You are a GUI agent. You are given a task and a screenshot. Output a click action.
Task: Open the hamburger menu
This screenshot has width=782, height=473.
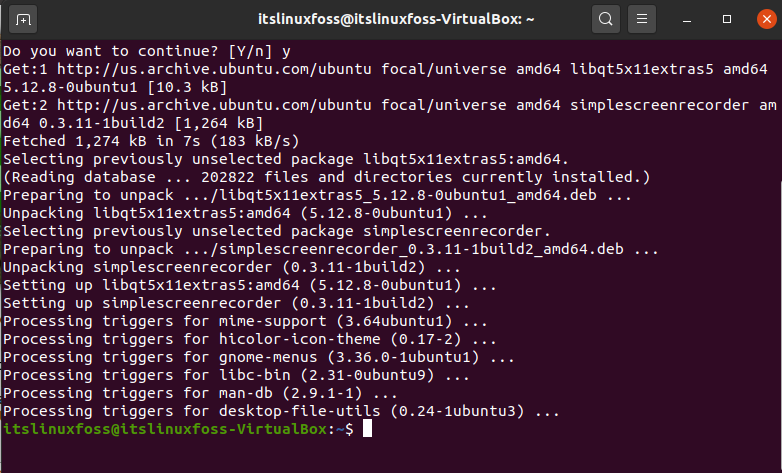click(642, 19)
